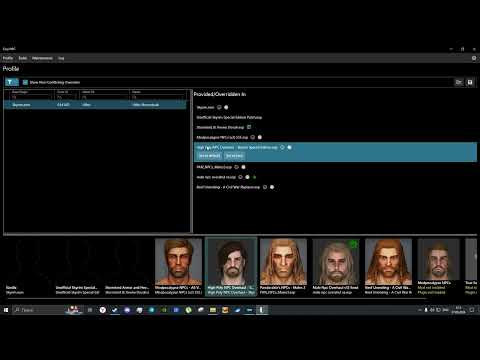Open the Log menu

(61, 58)
